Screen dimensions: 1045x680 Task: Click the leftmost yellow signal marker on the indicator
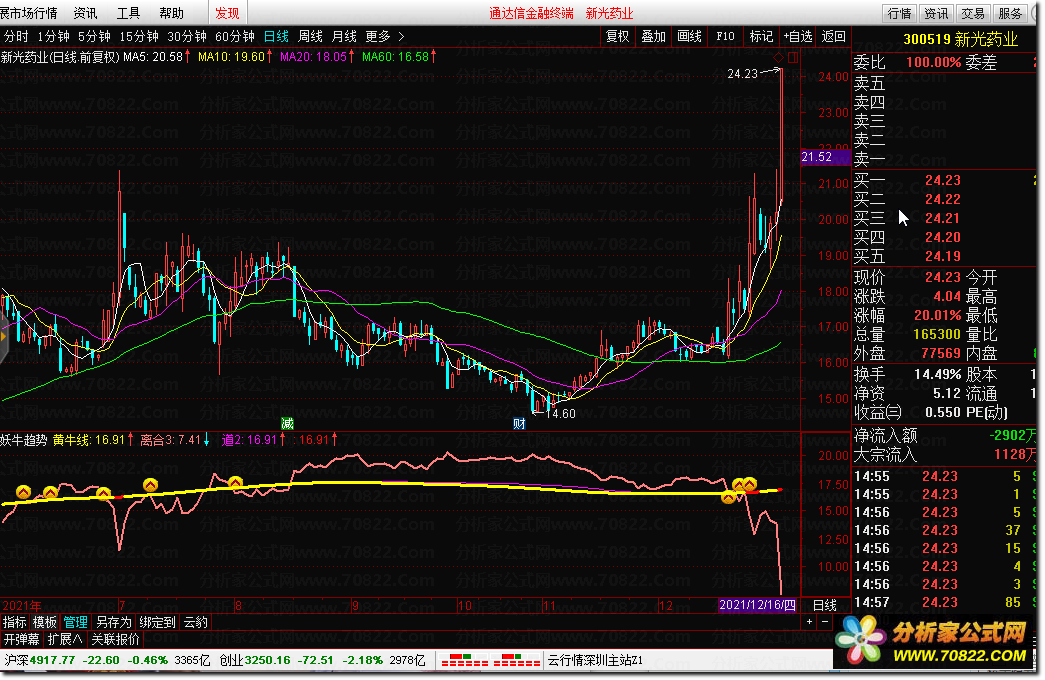pos(23,492)
